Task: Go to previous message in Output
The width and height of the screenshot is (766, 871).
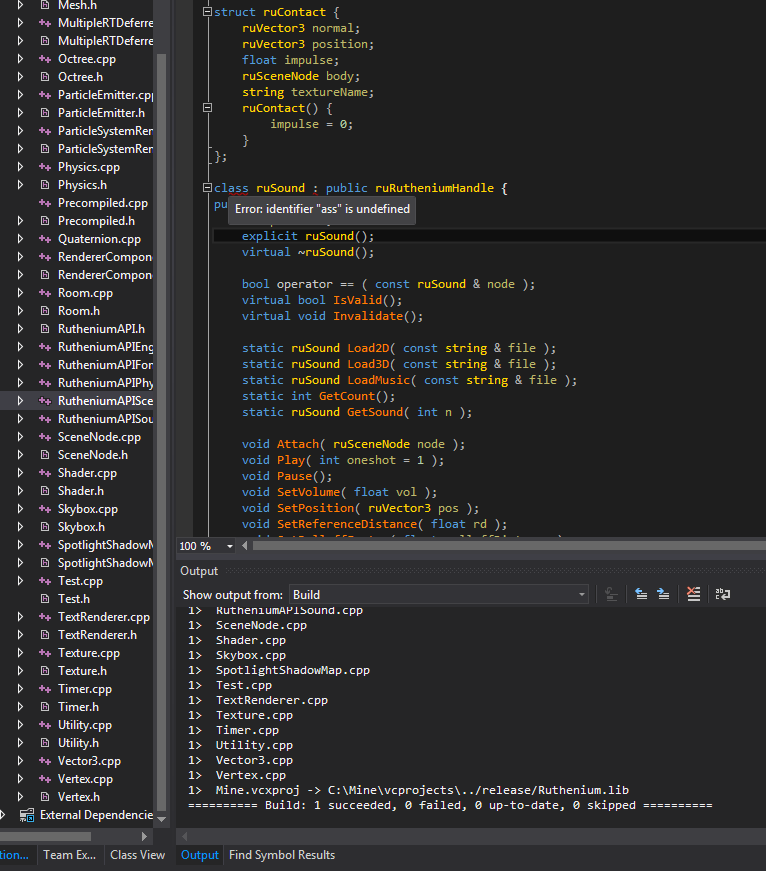Action: tap(640, 594)
